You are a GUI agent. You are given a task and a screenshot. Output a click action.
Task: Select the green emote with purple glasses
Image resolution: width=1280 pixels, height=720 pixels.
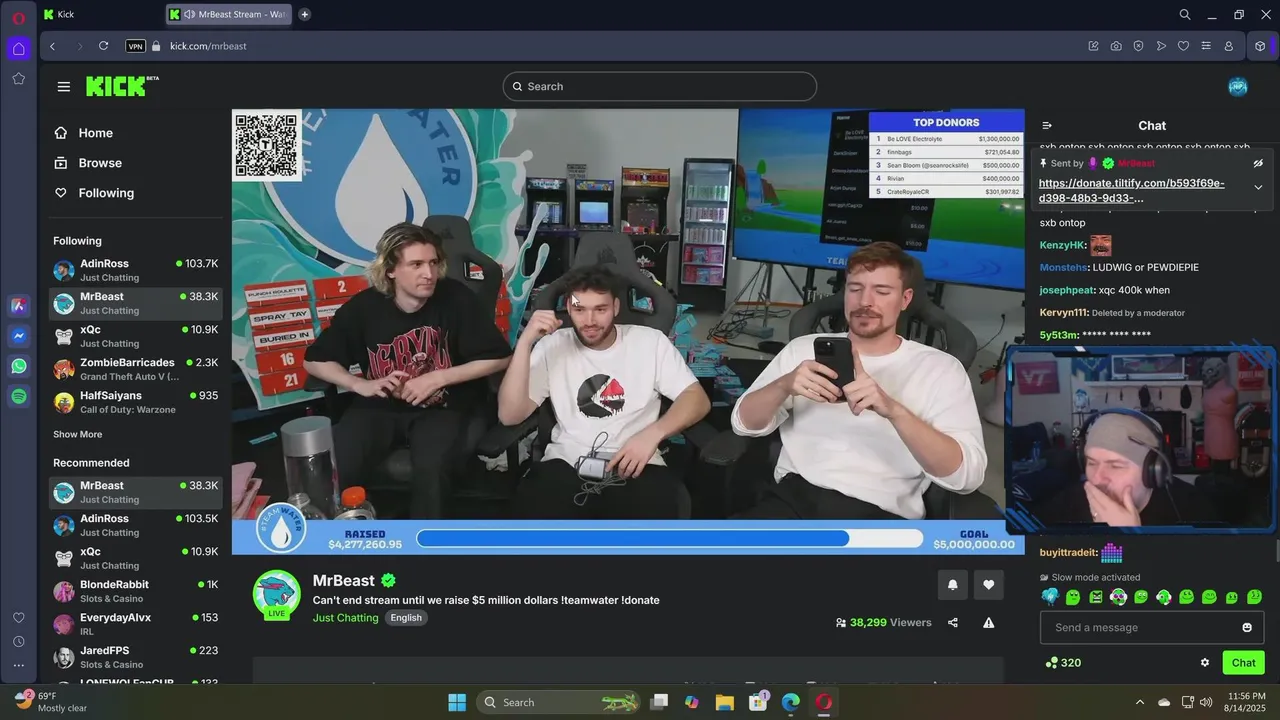tap(1118, 597)
